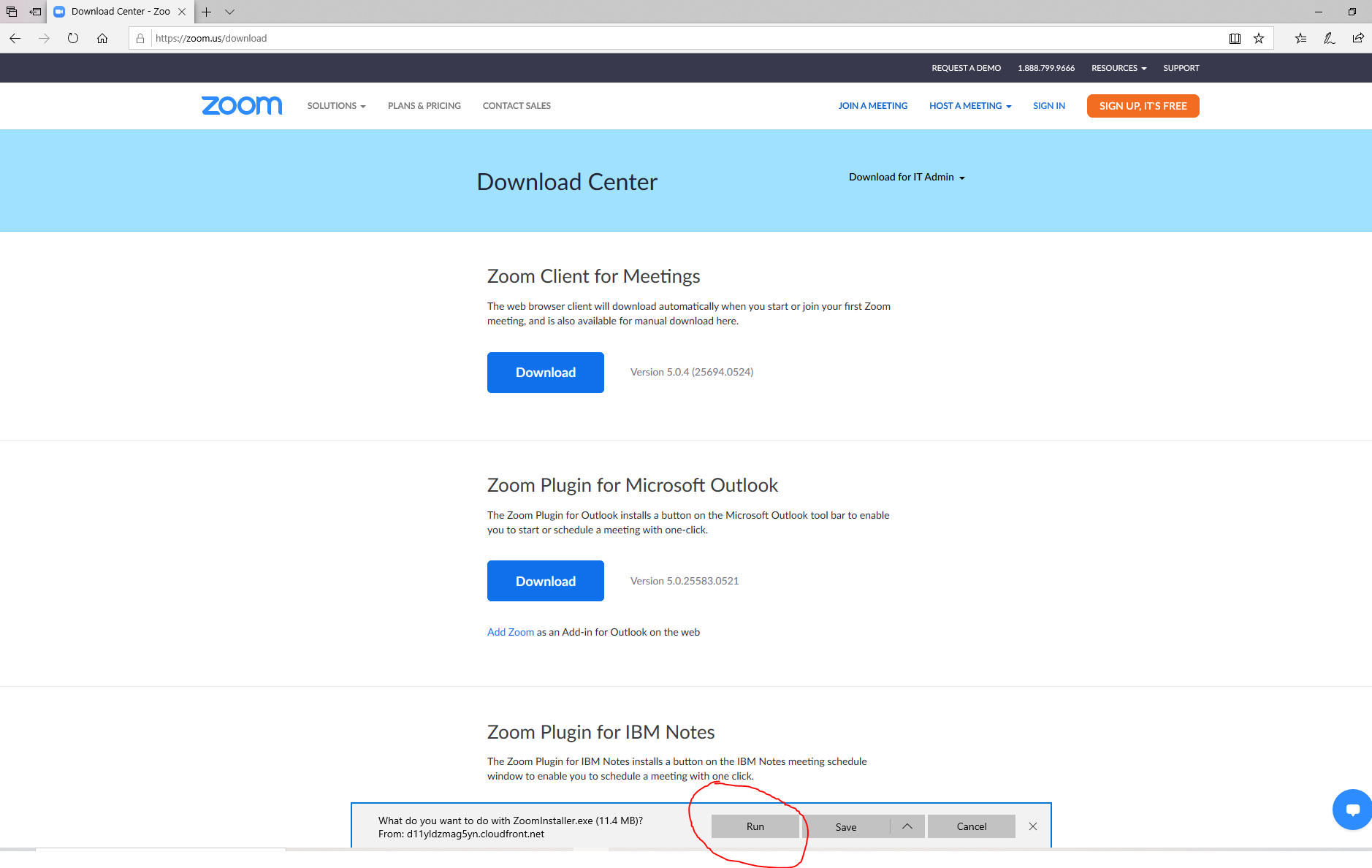This screenshot has width=1372, height=868.
Task: Click the Download Center page title
Action: 567,182
